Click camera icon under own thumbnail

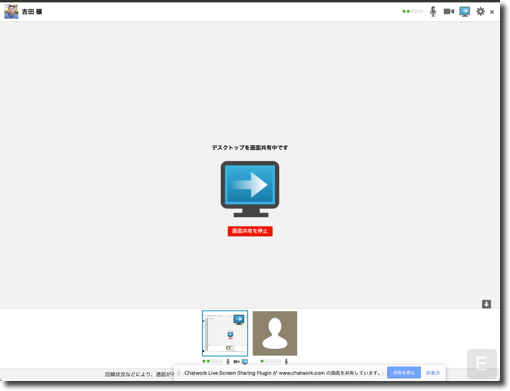tap(236, 362)
